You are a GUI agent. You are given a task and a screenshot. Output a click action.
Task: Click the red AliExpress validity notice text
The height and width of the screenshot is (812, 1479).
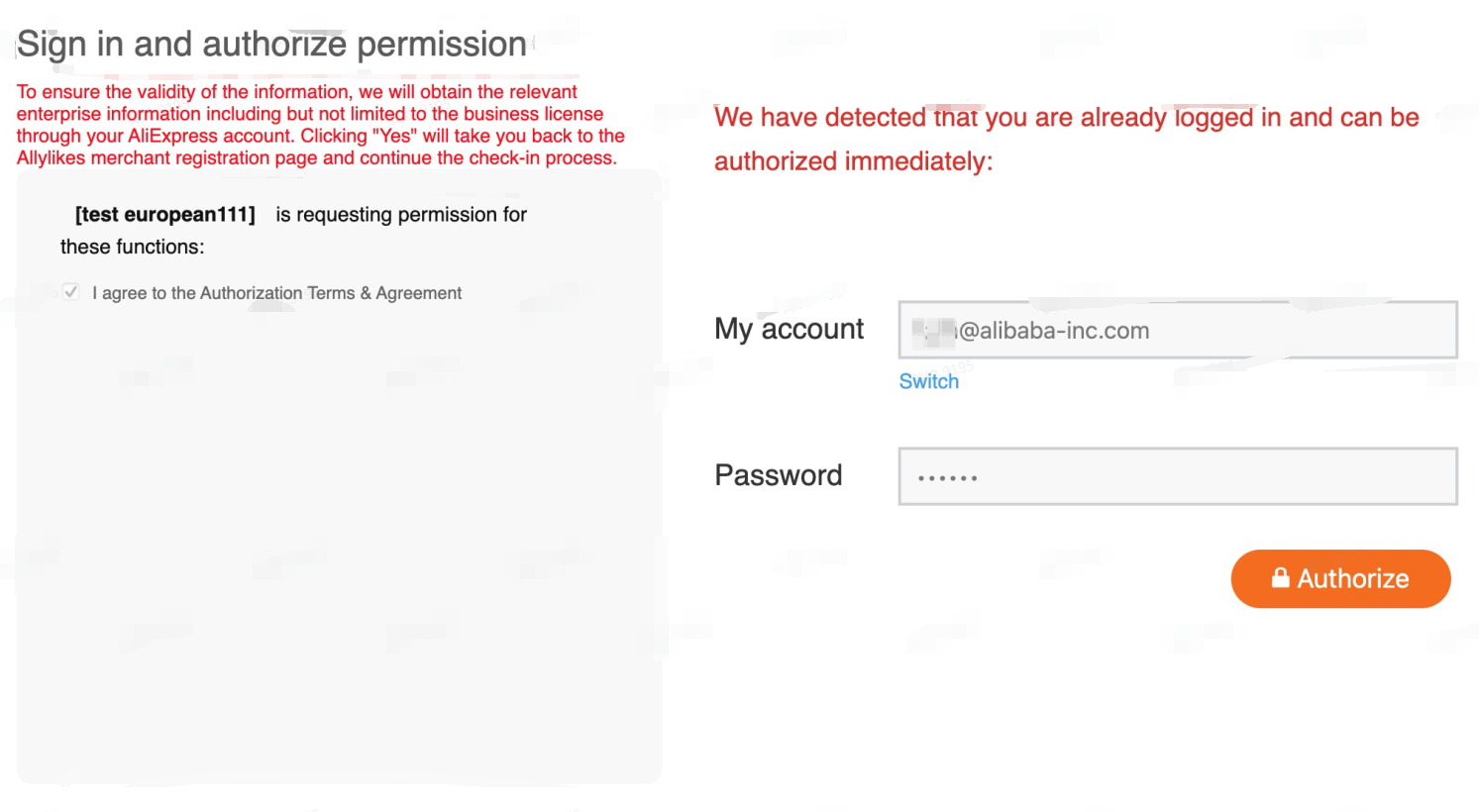319,125
